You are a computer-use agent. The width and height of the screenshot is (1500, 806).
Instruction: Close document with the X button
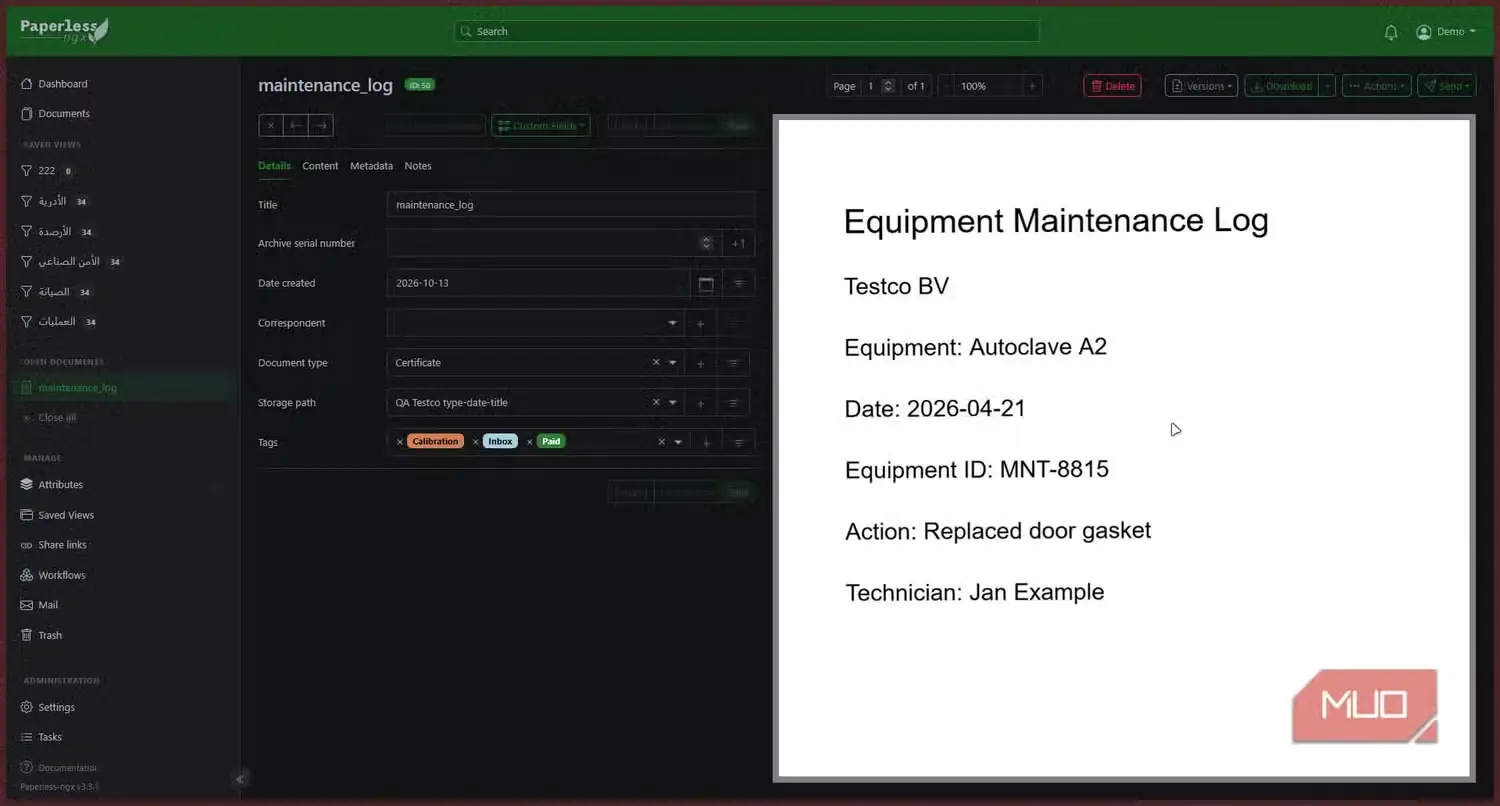(x=271, y=125)
